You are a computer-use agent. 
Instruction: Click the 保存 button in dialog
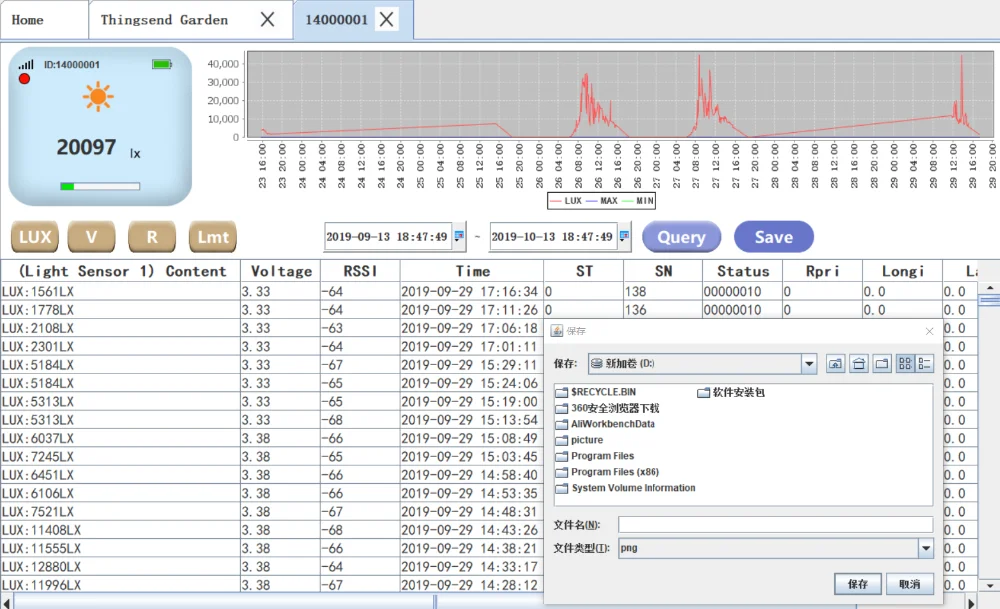pos(858,584)
